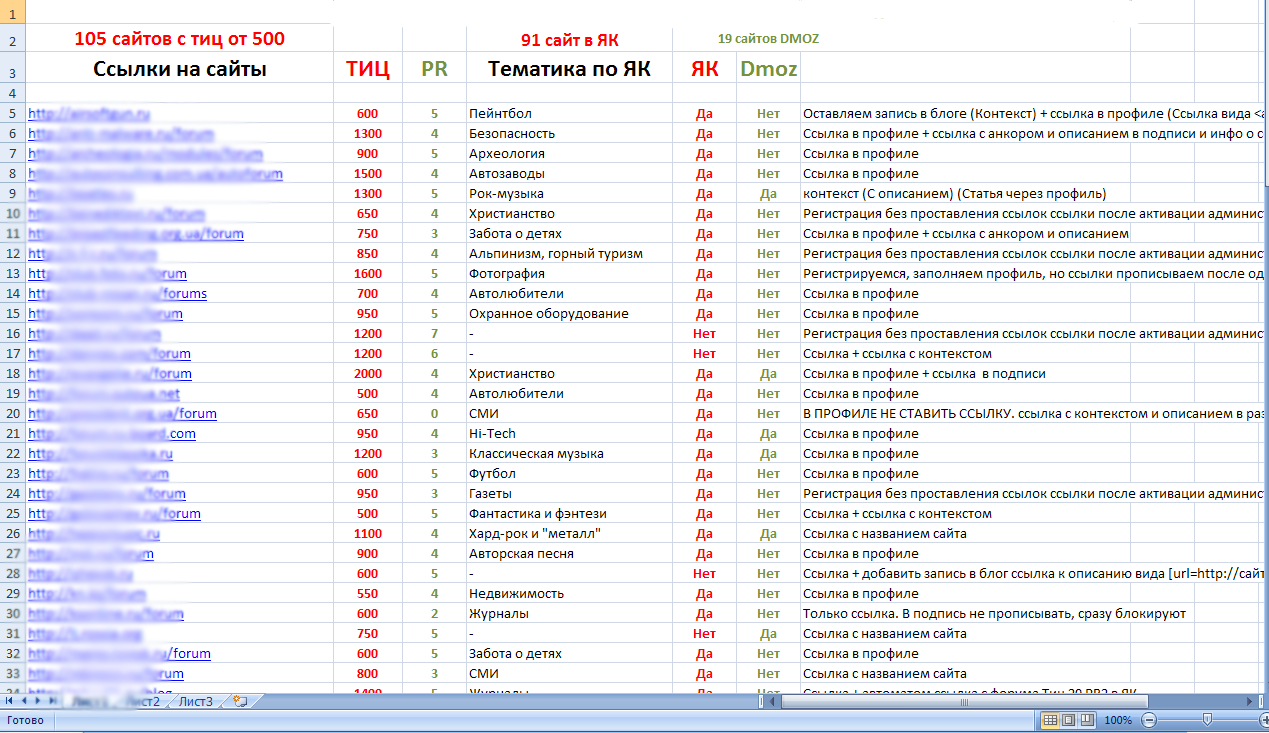Open the link in row 8 for Автозаводы

pyautogui.click(x=155, y=173)
